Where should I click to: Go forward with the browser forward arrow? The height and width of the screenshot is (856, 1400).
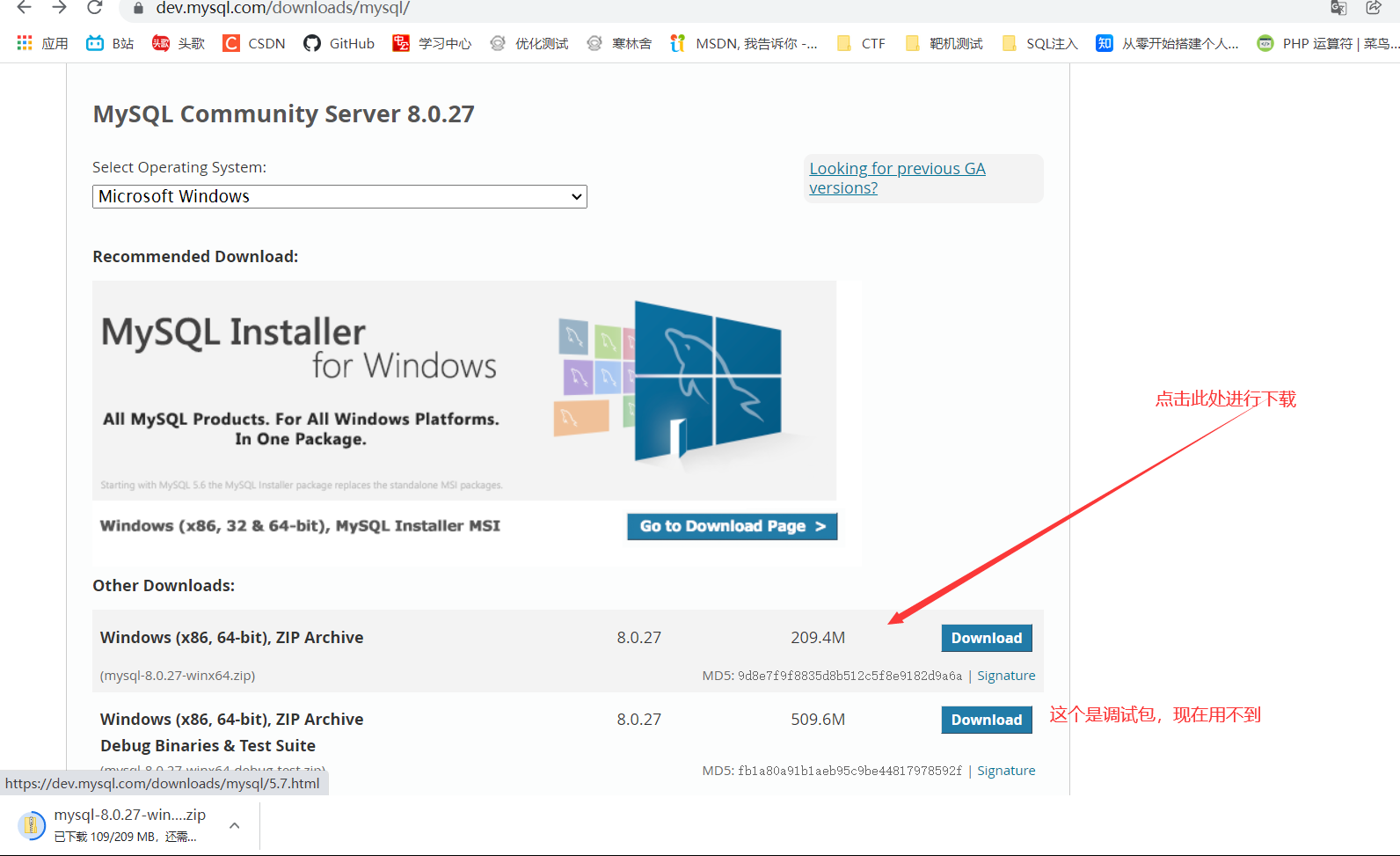59,8
